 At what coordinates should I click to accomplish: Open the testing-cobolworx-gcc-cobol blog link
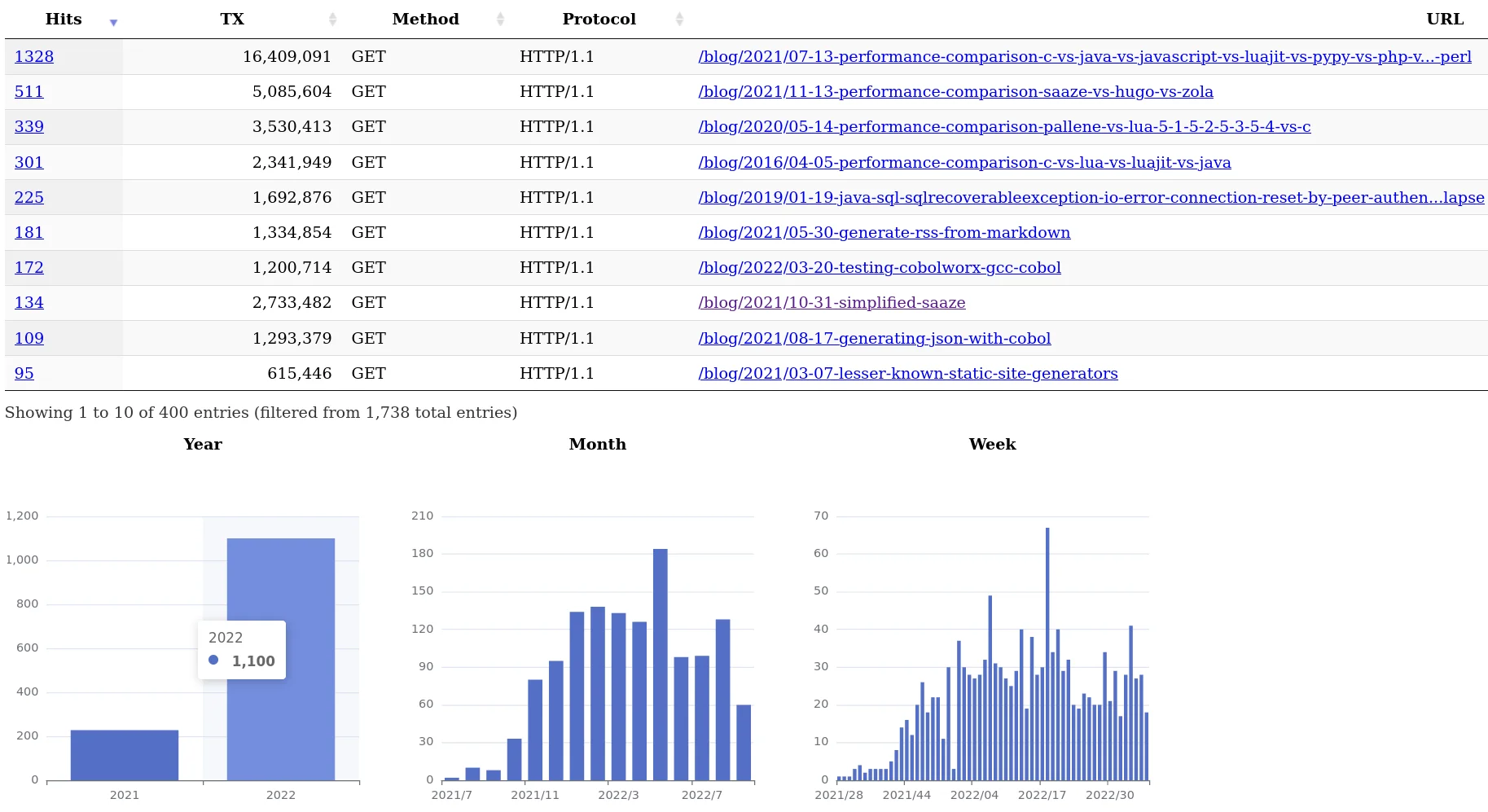point(879,268)
